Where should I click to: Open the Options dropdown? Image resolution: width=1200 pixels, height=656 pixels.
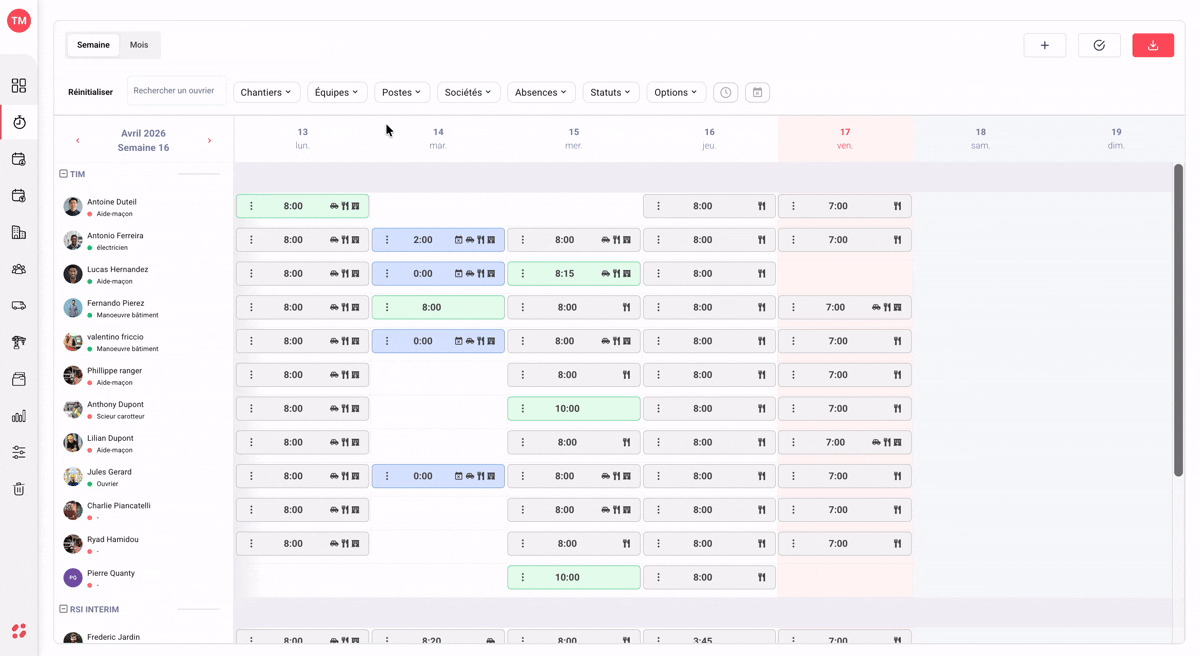click(676, 92)
